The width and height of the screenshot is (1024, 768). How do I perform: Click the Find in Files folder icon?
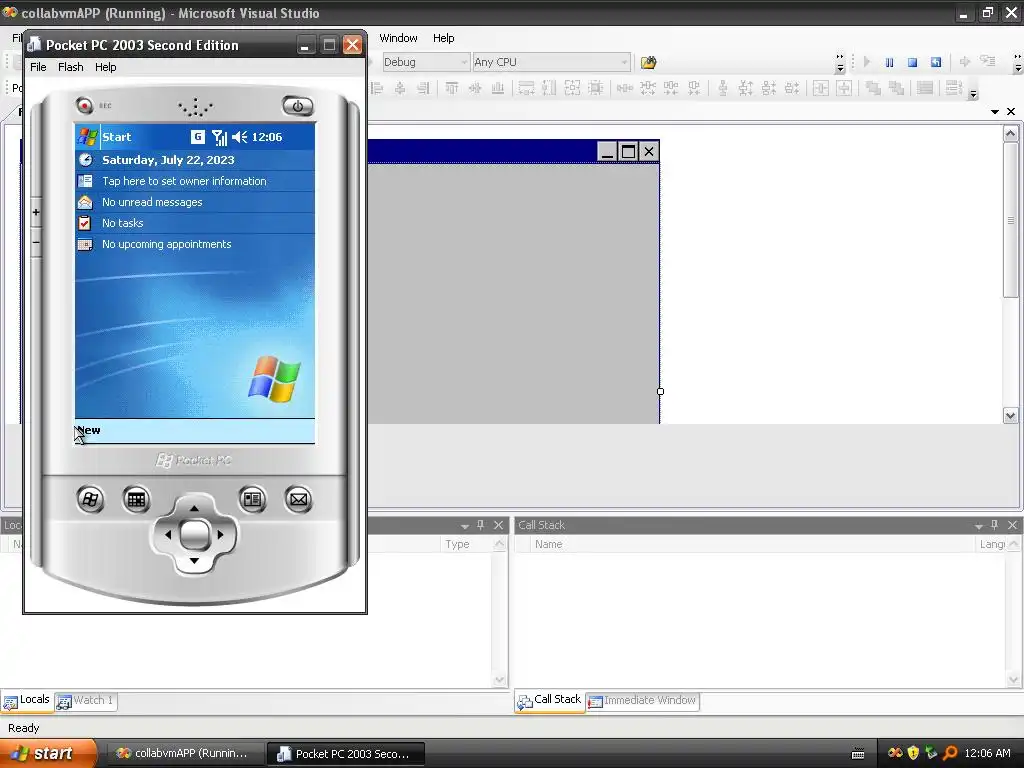[x=648, y=62]
